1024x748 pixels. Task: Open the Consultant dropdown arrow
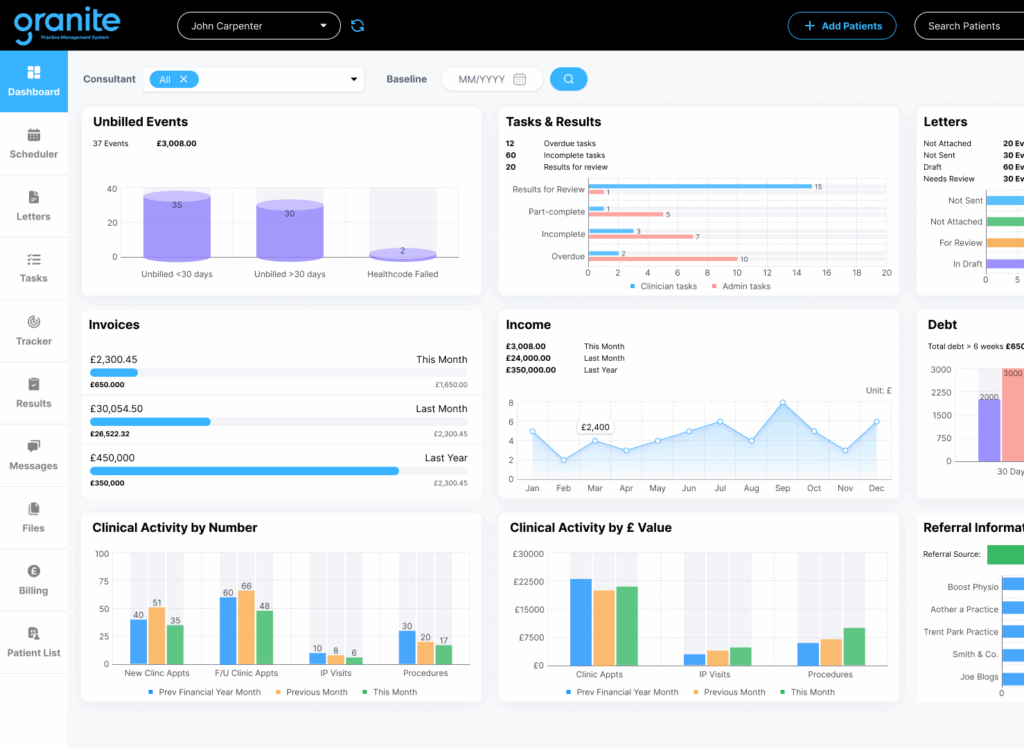[x=354, y=80]
